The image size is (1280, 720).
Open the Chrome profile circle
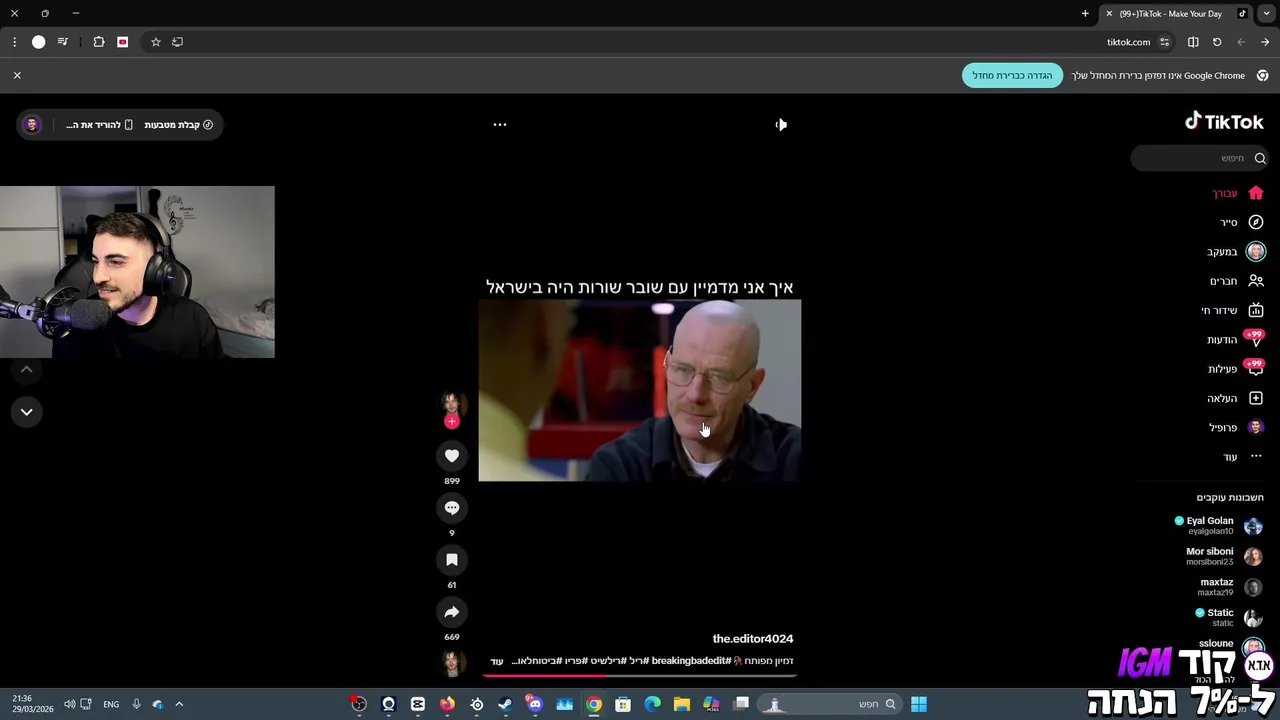(39, 42)
